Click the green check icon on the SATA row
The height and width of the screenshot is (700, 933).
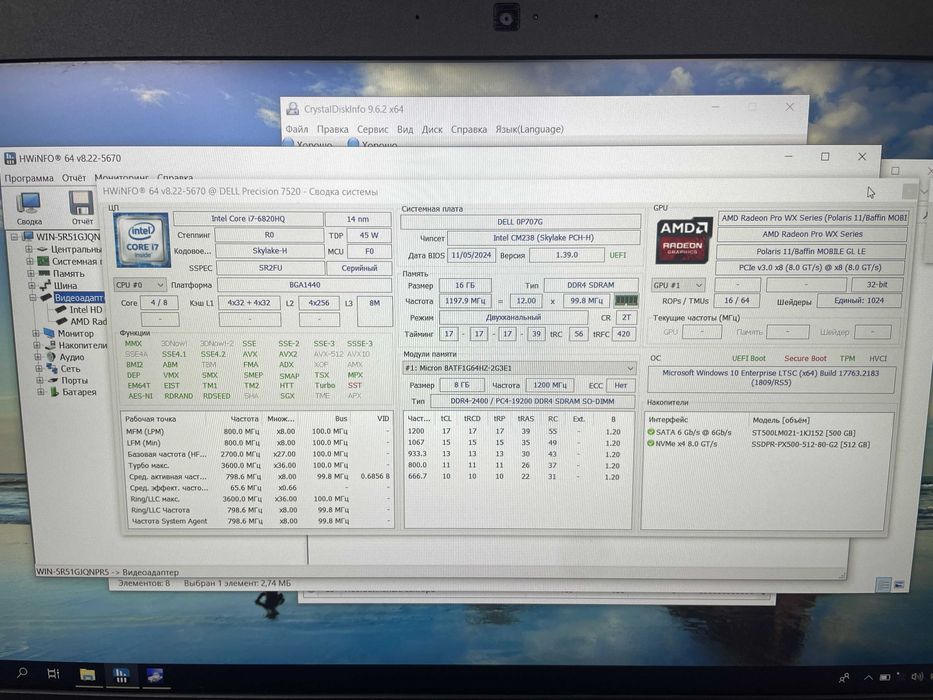coord(651,432)
